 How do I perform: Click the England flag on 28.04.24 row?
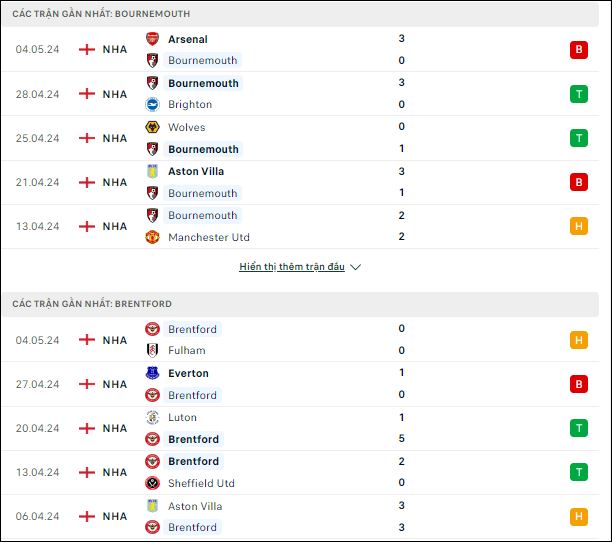[87, 94]
